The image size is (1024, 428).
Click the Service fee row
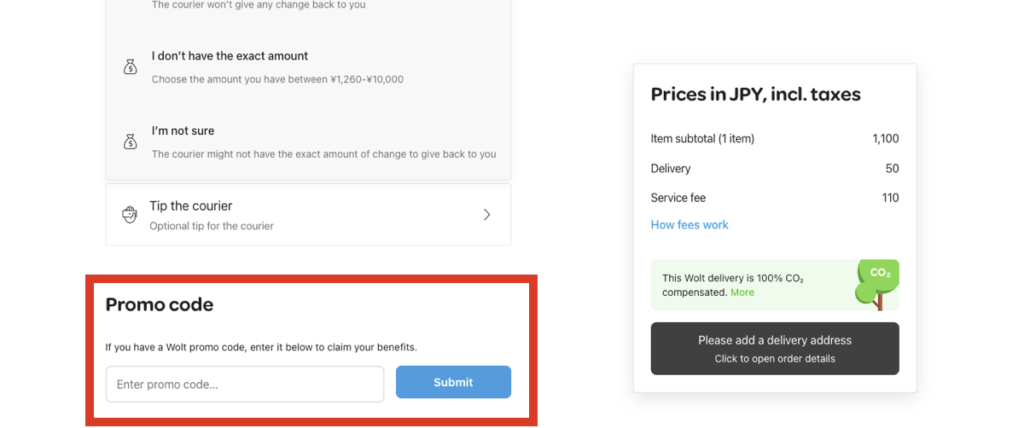pyautogui.click(x=775, y=198)
